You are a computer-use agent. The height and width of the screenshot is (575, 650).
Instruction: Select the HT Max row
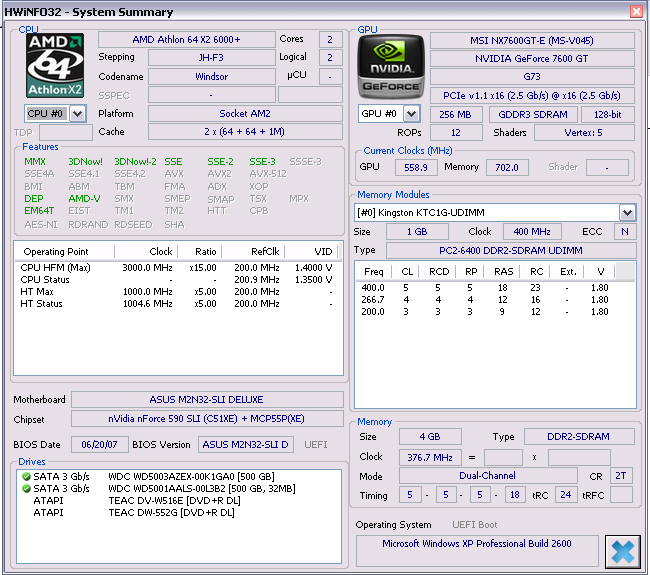tap(177, 292)
